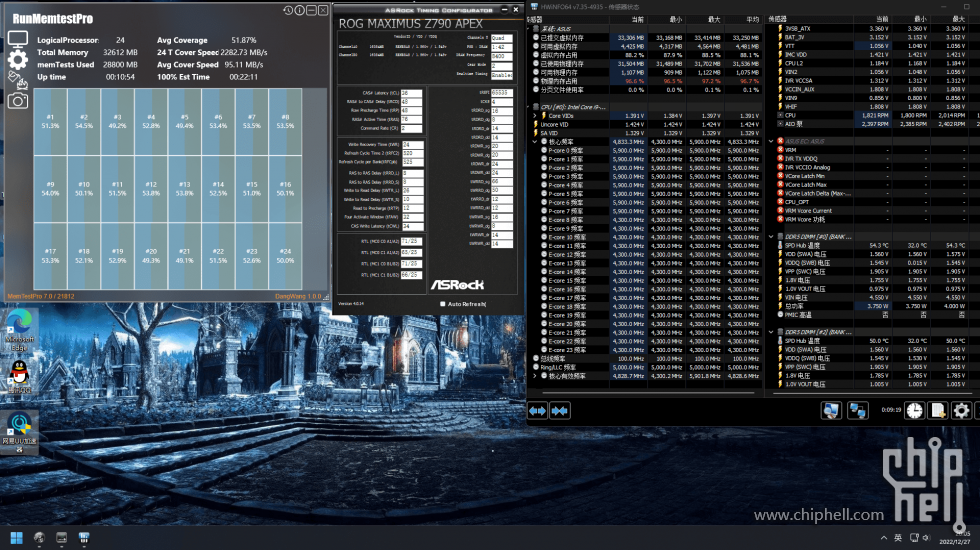Screen dimensions: 980x550
Task: Reset HWiNFO clock timer button
Action: click(914, 410)
